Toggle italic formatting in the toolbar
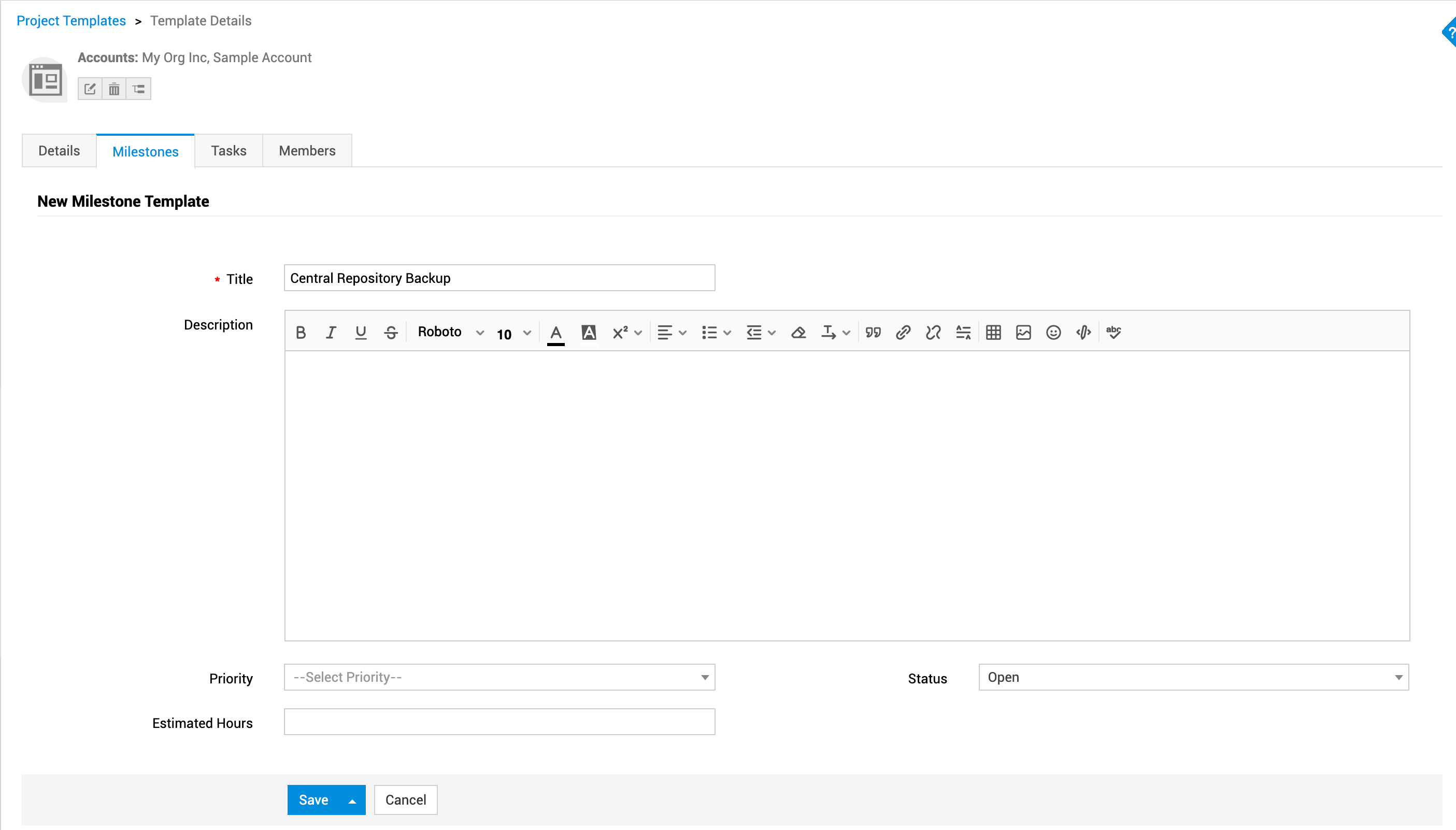Image resolution: width=1456 pixels, height=830 pixels. [331, 332]
